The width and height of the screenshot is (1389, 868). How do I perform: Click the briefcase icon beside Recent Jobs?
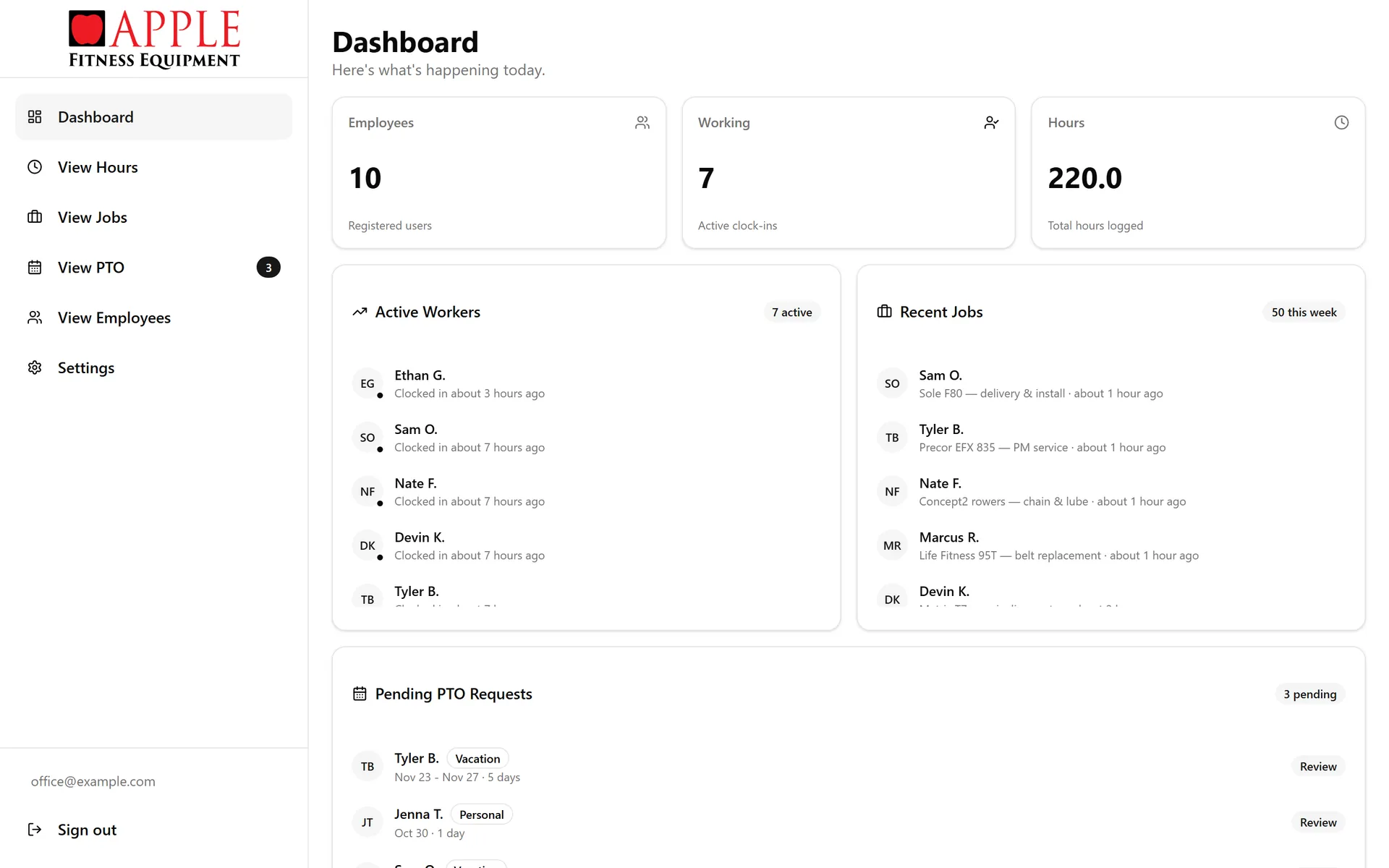(884, 312)
